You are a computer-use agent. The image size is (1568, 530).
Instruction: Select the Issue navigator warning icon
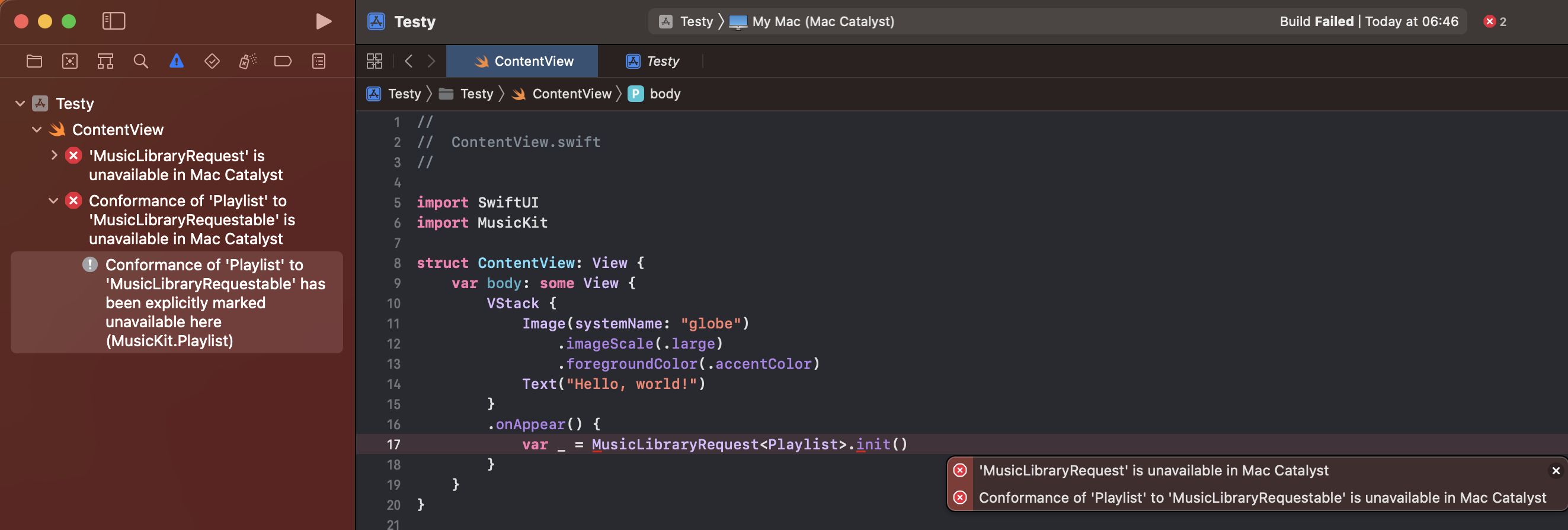coord(177,61)
